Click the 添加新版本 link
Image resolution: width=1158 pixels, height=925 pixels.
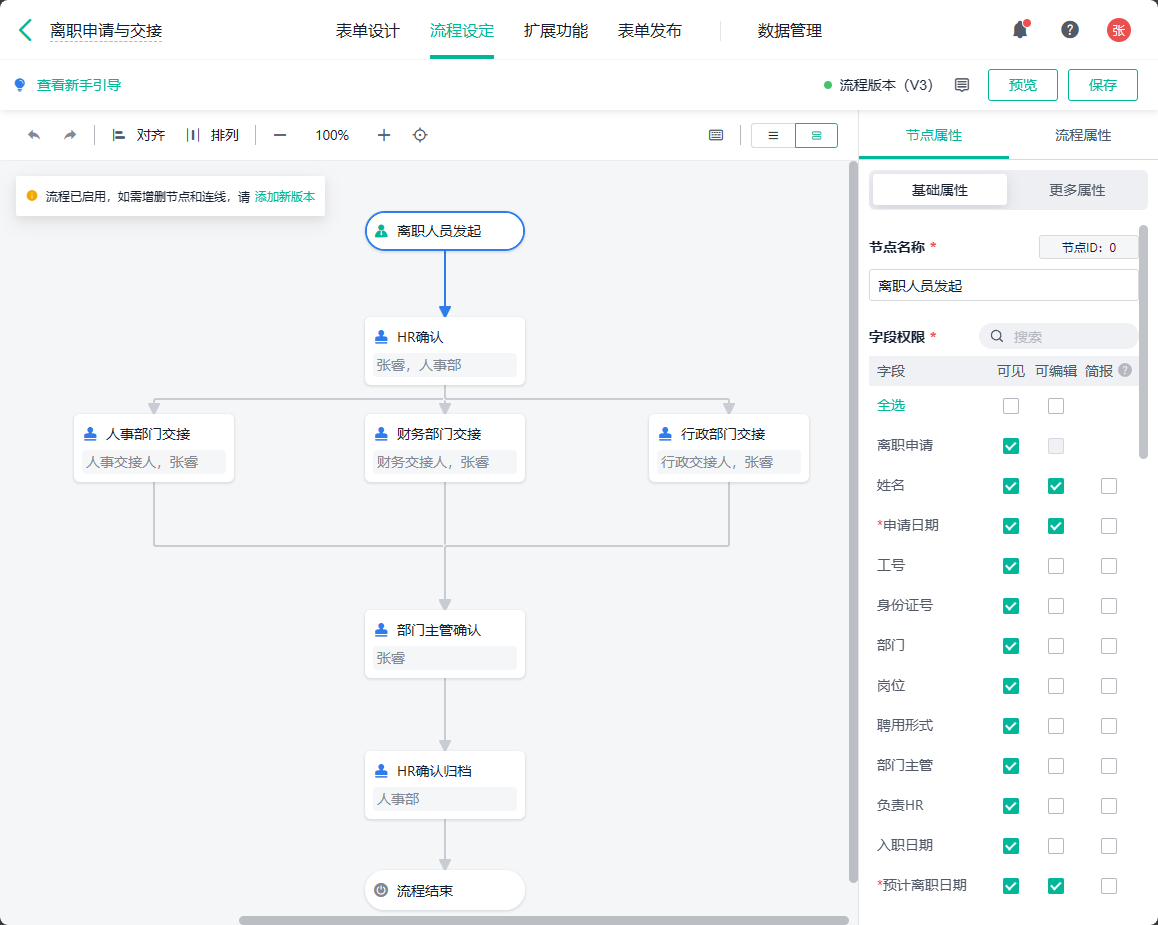point(284,196)
